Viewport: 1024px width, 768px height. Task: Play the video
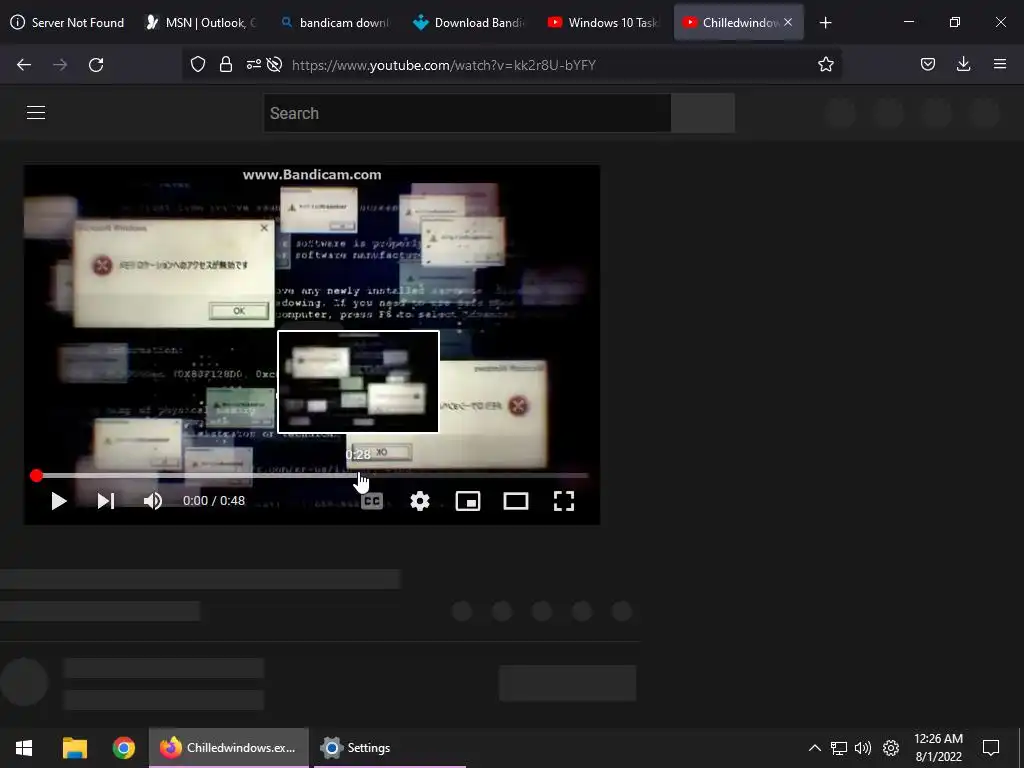point(59,501)
